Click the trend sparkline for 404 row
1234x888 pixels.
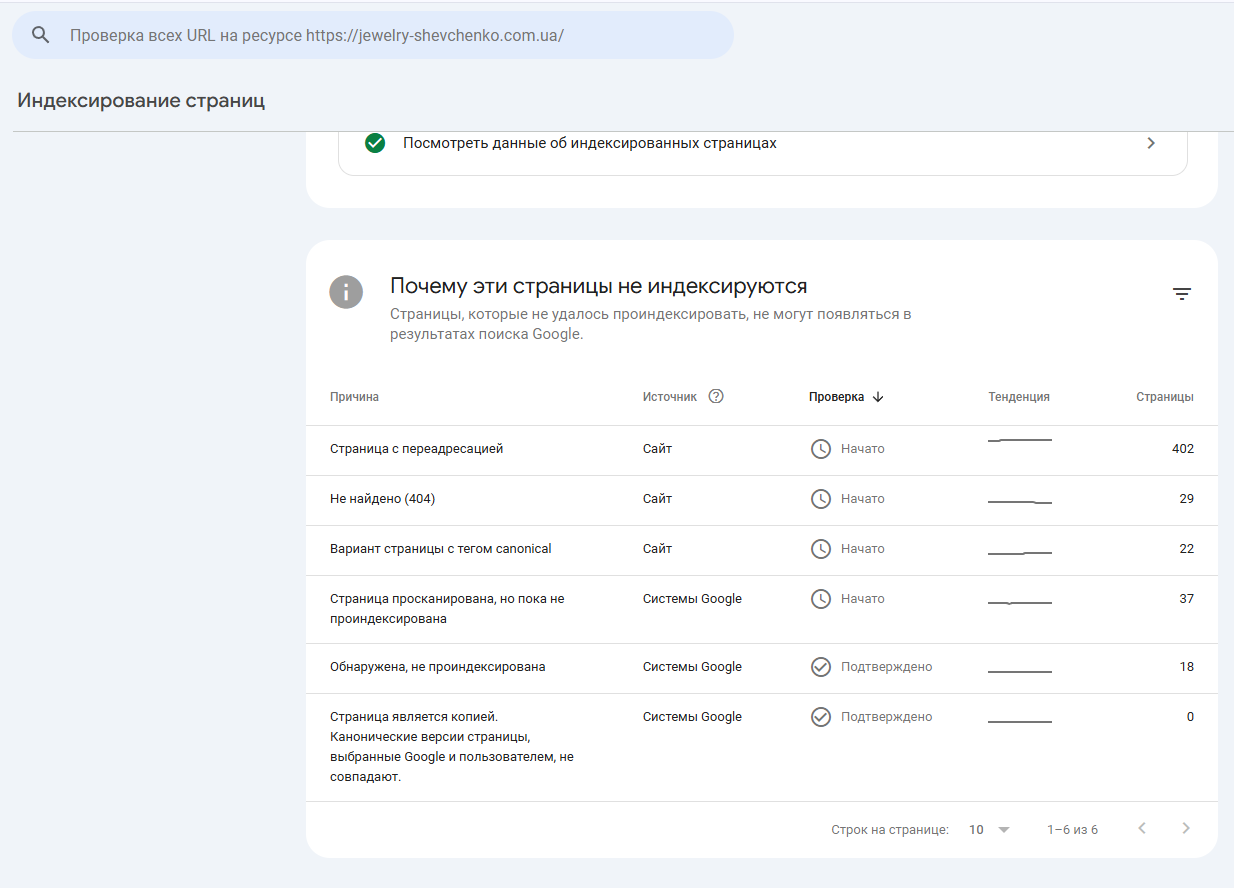click(x=1019, y=500)
